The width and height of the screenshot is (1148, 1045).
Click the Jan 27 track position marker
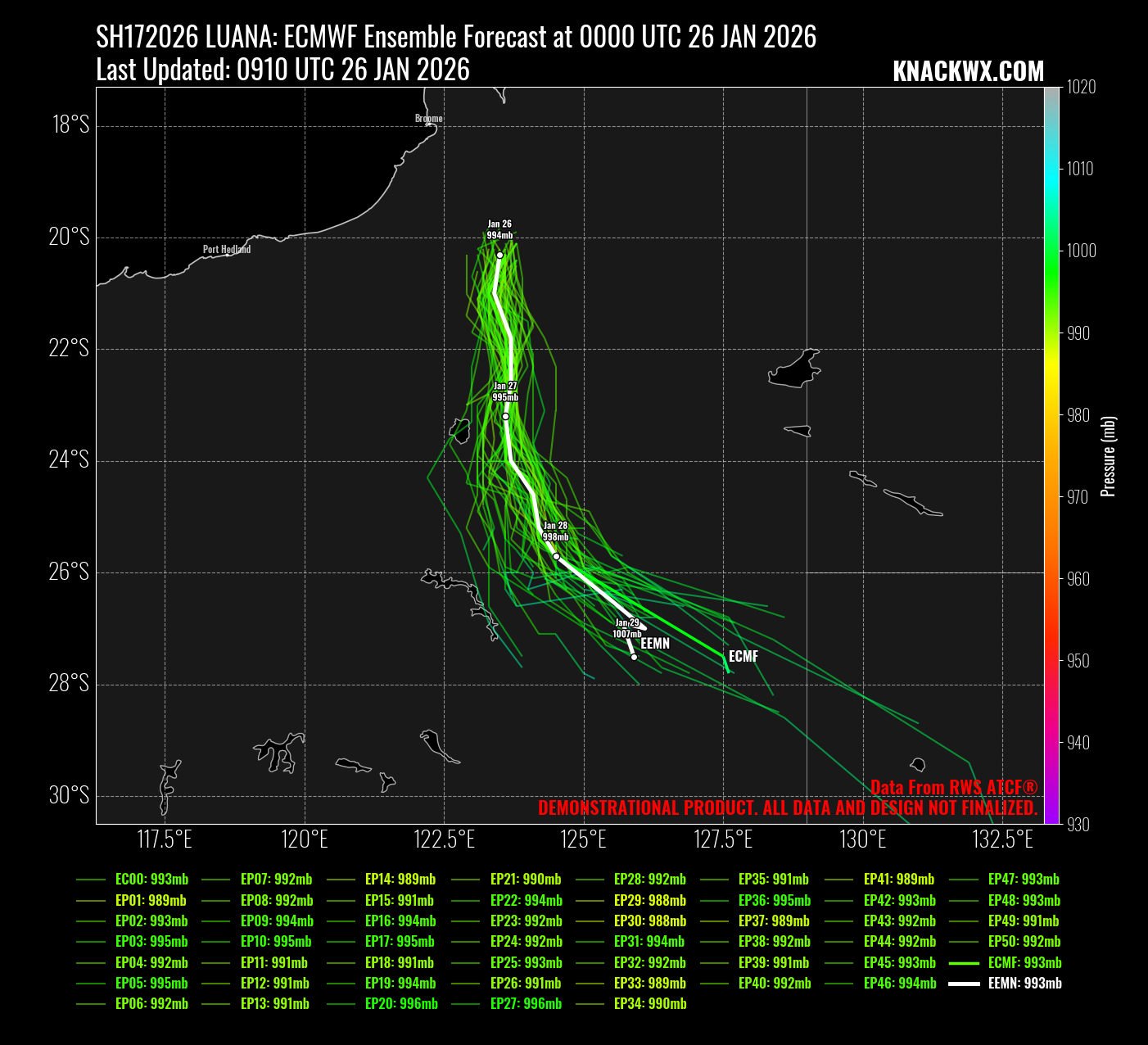tap(505, 417)
